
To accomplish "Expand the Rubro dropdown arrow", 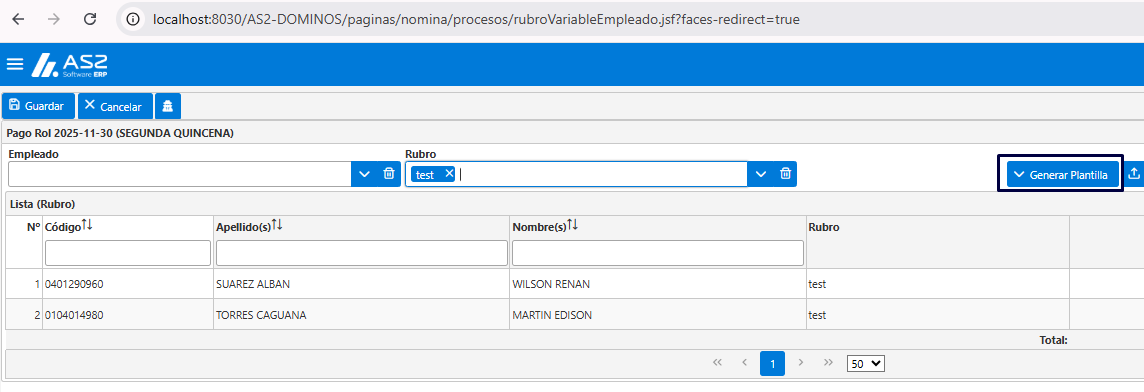I will tap(760, 174).
